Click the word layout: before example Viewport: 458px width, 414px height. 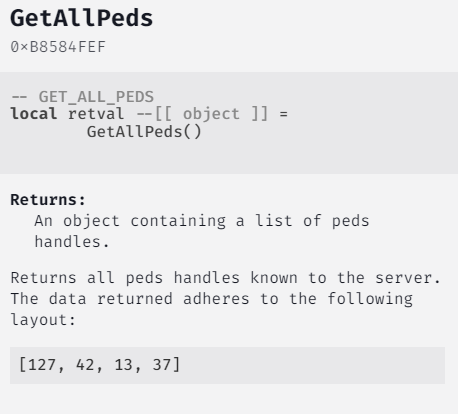click(x=43, y=320)
